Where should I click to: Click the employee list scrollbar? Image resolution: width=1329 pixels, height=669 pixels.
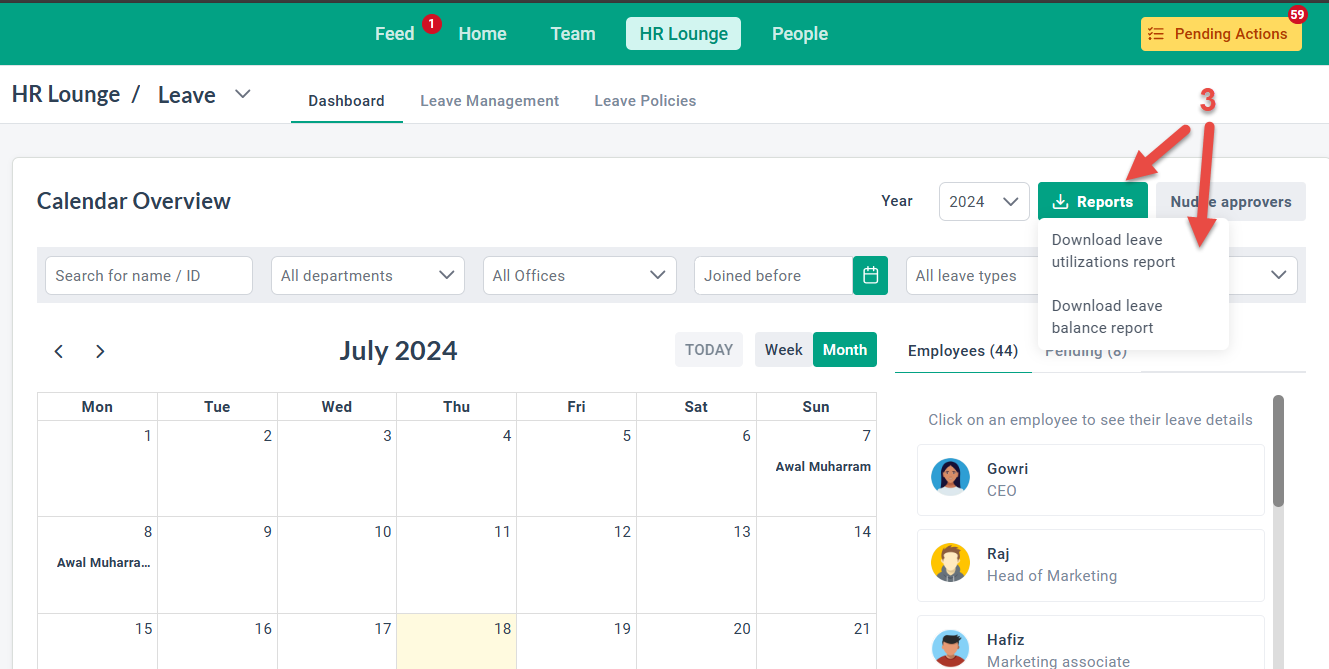click(x=1278, y=451)
